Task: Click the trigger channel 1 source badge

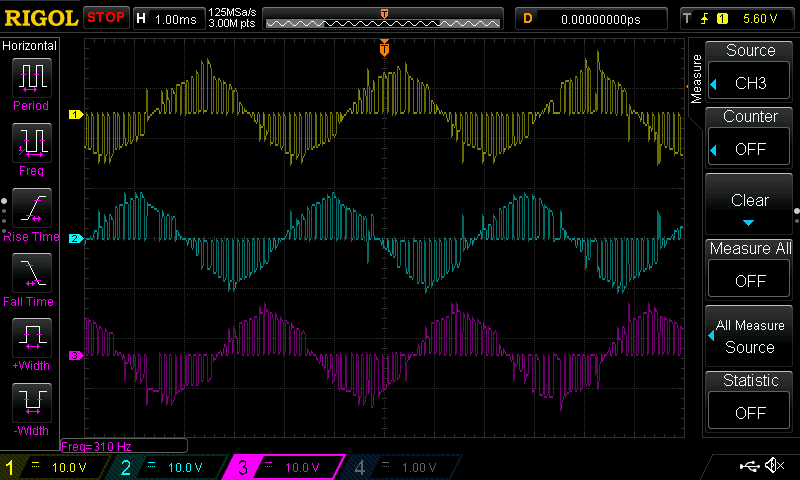Action: click(722, 19)
